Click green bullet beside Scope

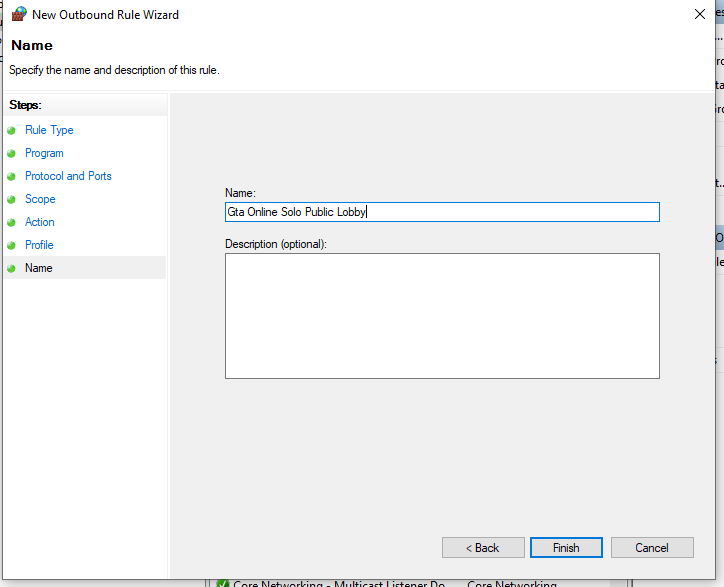click(12, 200)
